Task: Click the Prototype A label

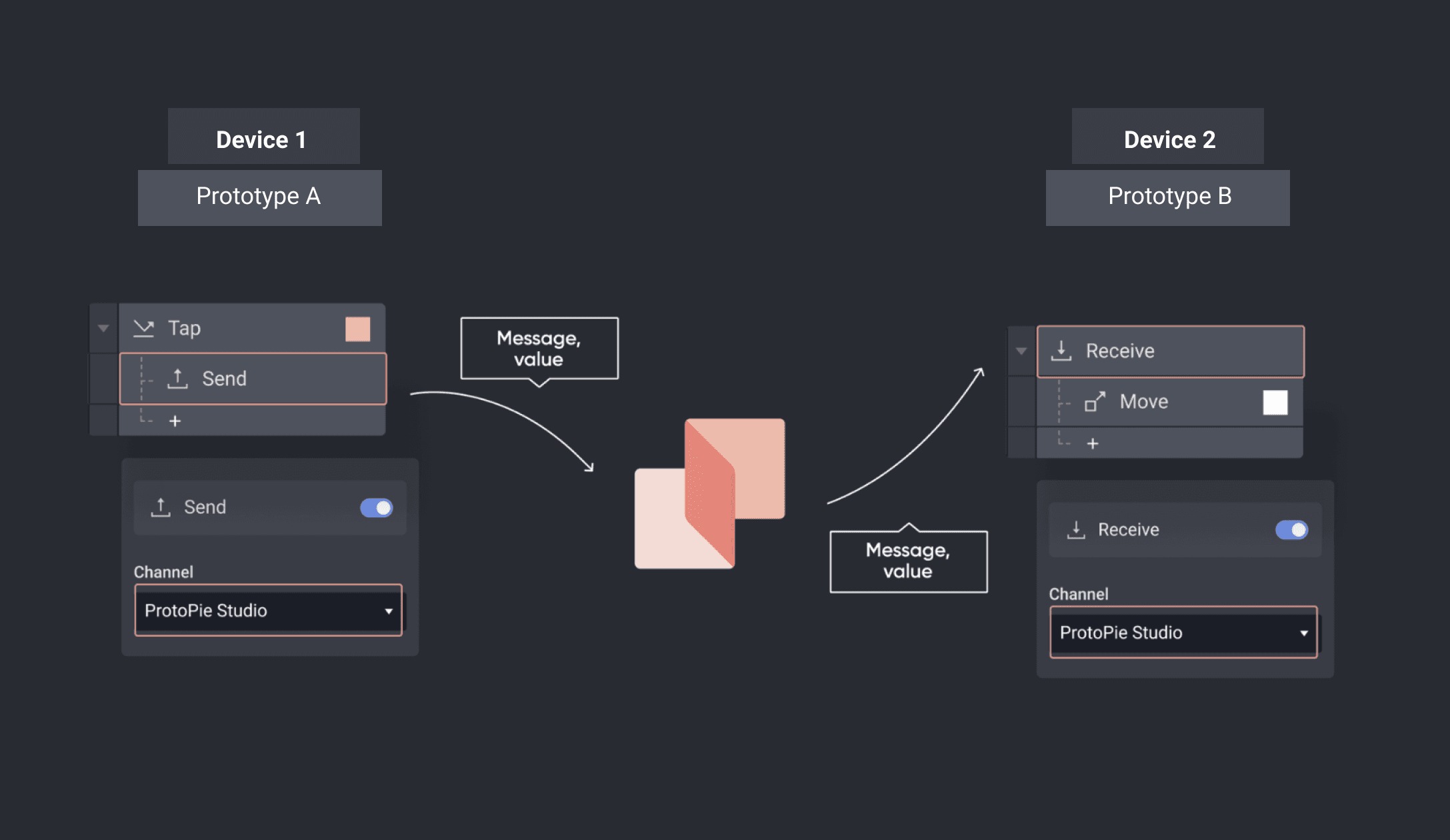Action: pyautogui.click(x=259, y=197)
